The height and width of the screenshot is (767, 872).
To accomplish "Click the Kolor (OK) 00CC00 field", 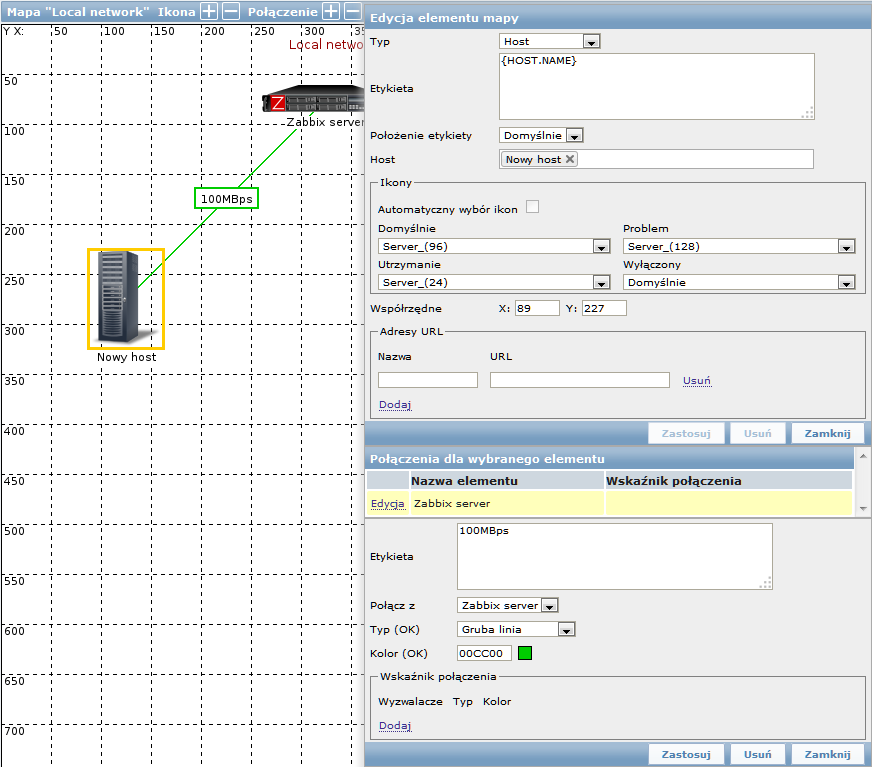I will click(x=484, y=653).
